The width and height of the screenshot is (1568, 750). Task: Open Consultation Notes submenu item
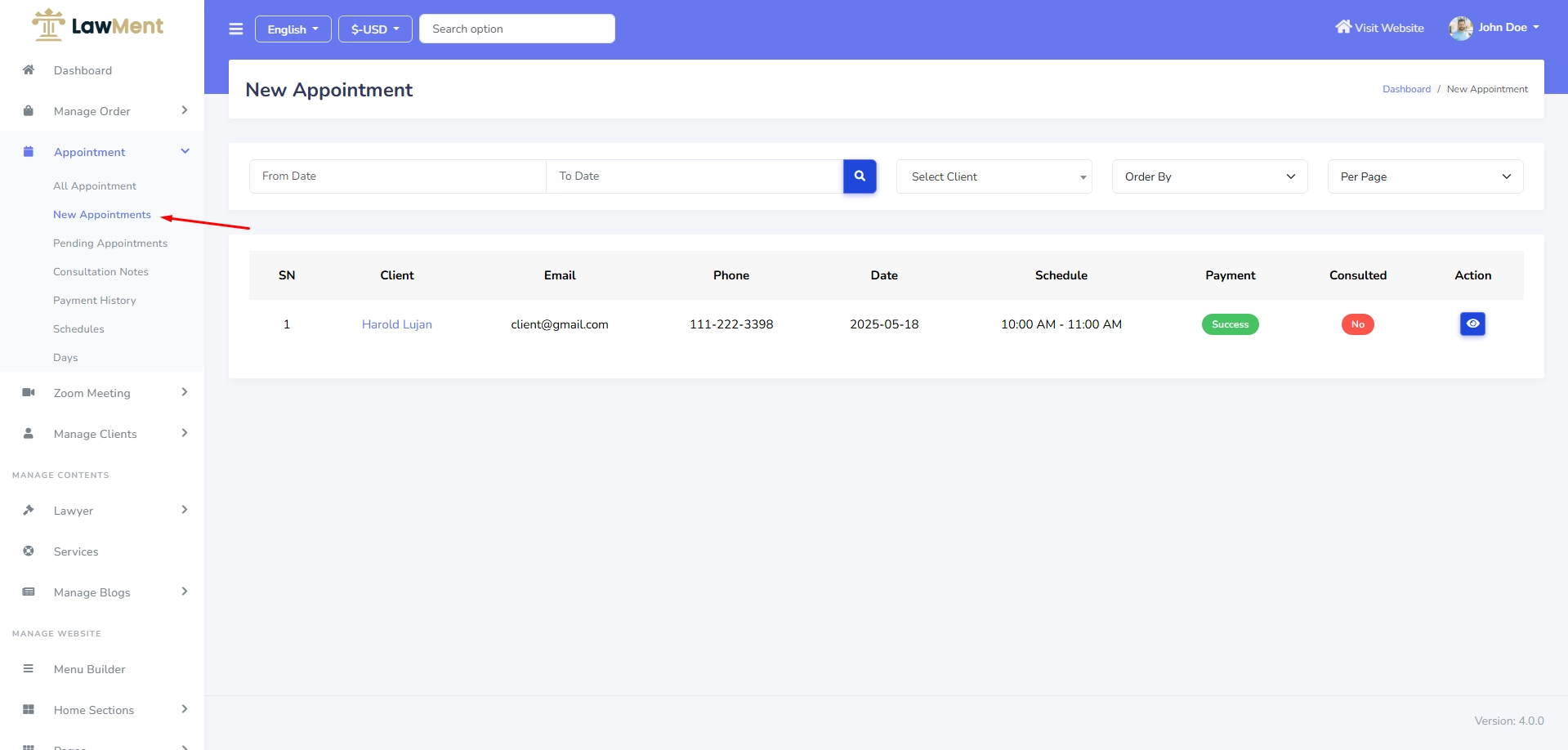pyautogui.click(x=101, y=272)
